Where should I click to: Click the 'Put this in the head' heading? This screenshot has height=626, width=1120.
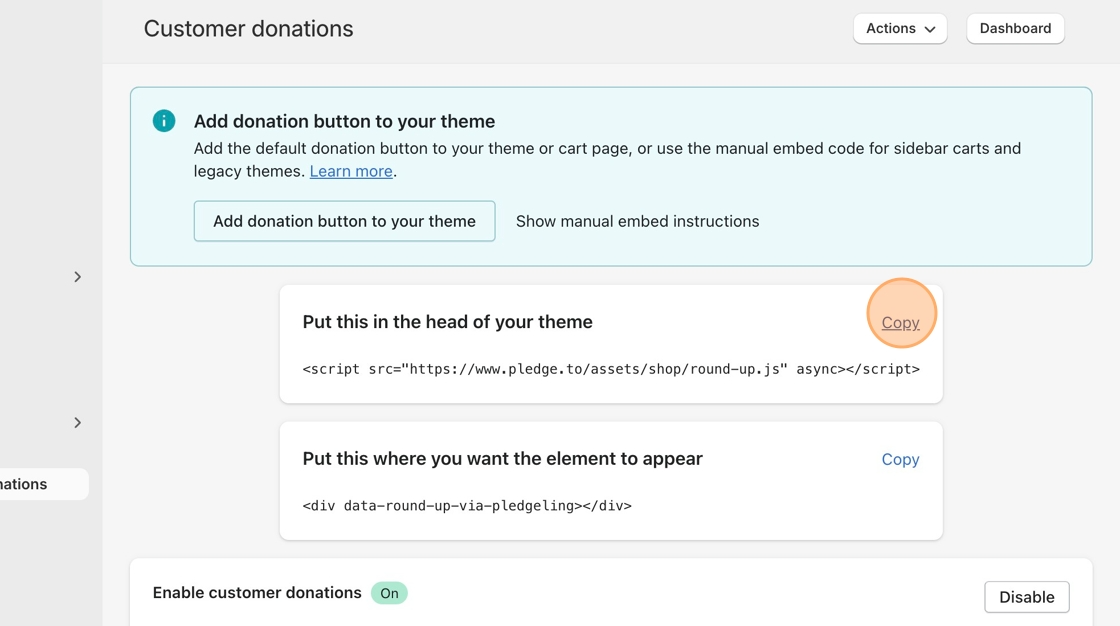447,322
